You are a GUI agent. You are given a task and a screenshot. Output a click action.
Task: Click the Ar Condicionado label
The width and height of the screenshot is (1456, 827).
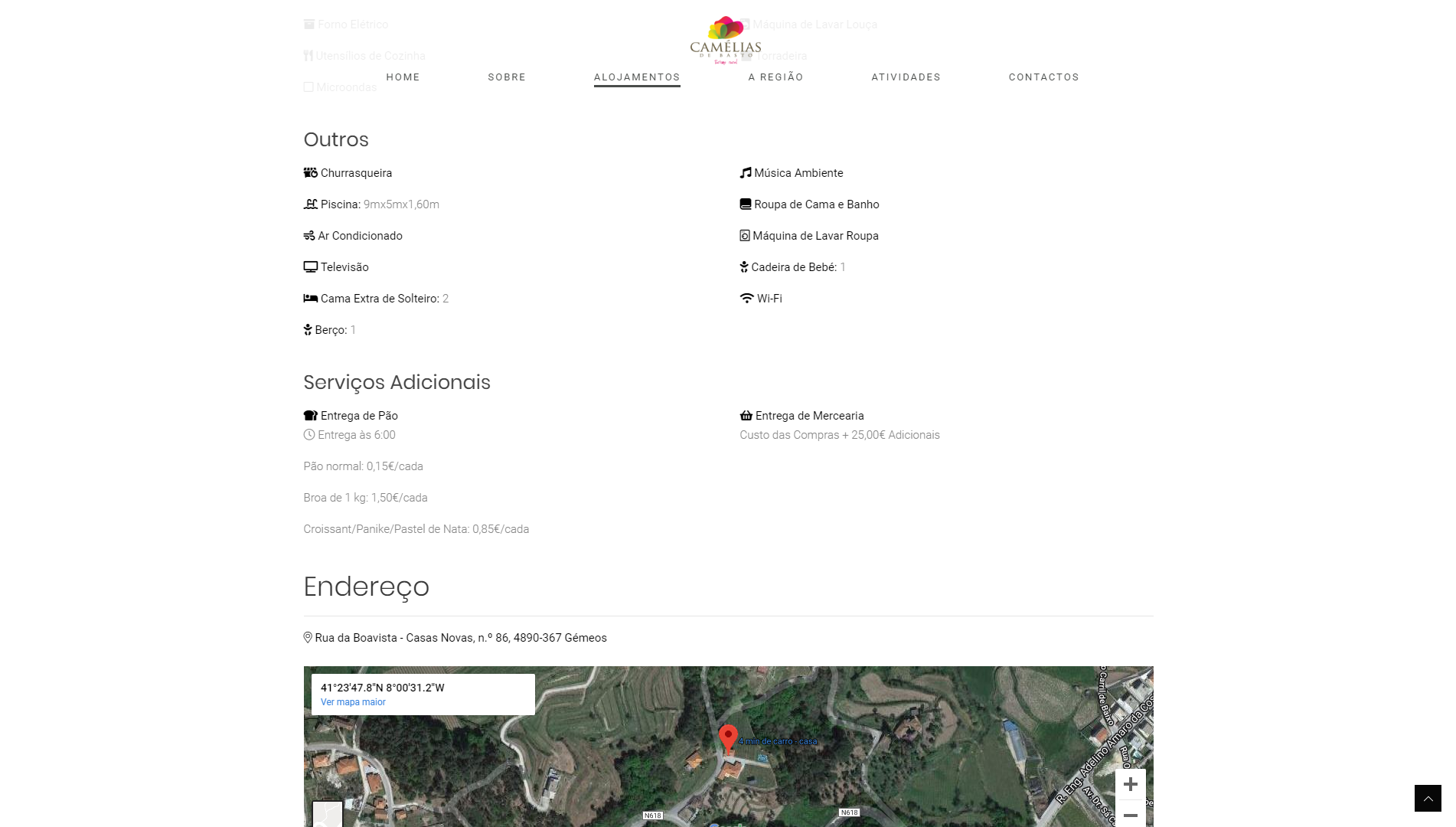360,236
